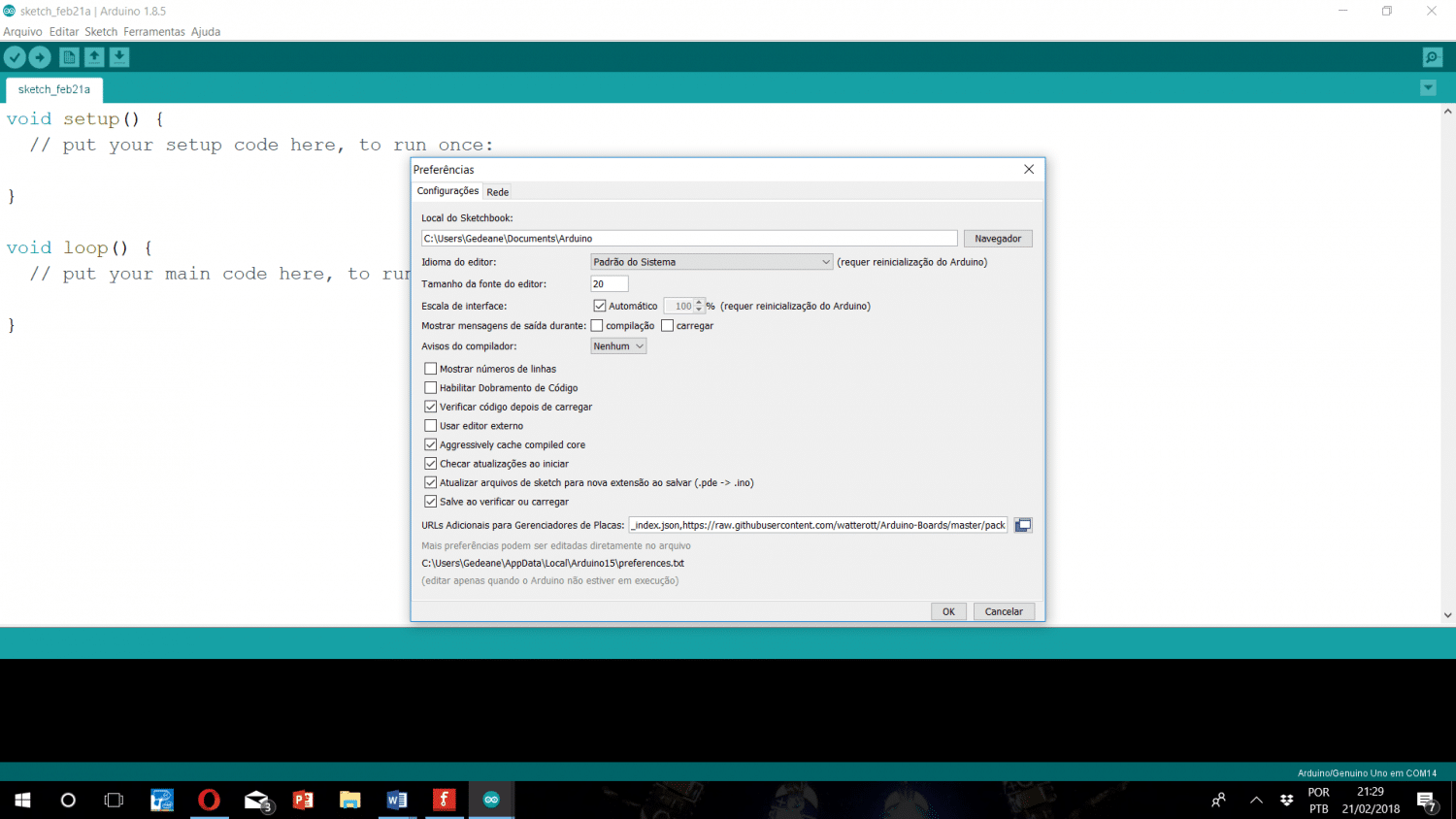Open the Idioma do editor dropdown

pos(711,262)
